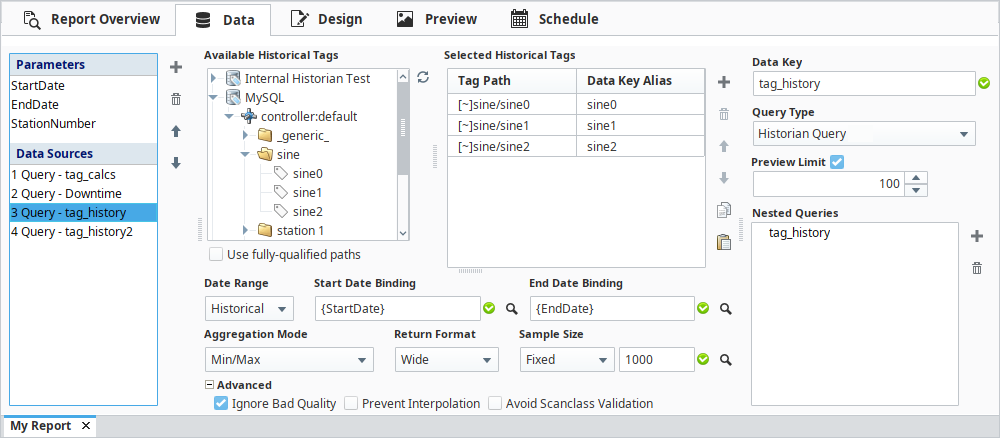Toggle the Preview Limit checkbox
This screenshot has height=438, width=1000.
838,163
